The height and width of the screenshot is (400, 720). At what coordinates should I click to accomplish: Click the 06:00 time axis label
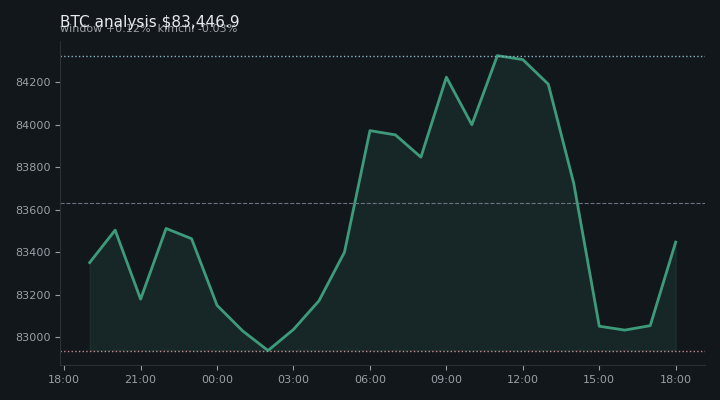pos(370,379)
